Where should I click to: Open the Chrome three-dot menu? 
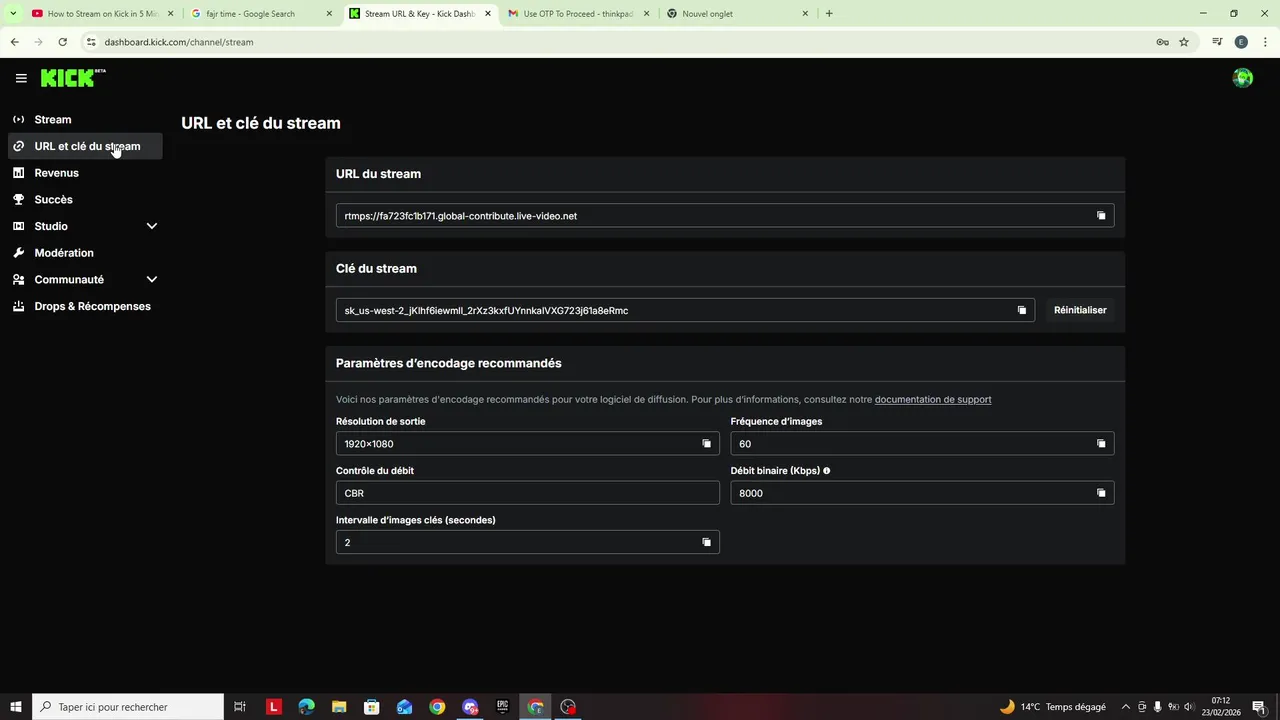pyautogui.click(x=1264, y=42)
